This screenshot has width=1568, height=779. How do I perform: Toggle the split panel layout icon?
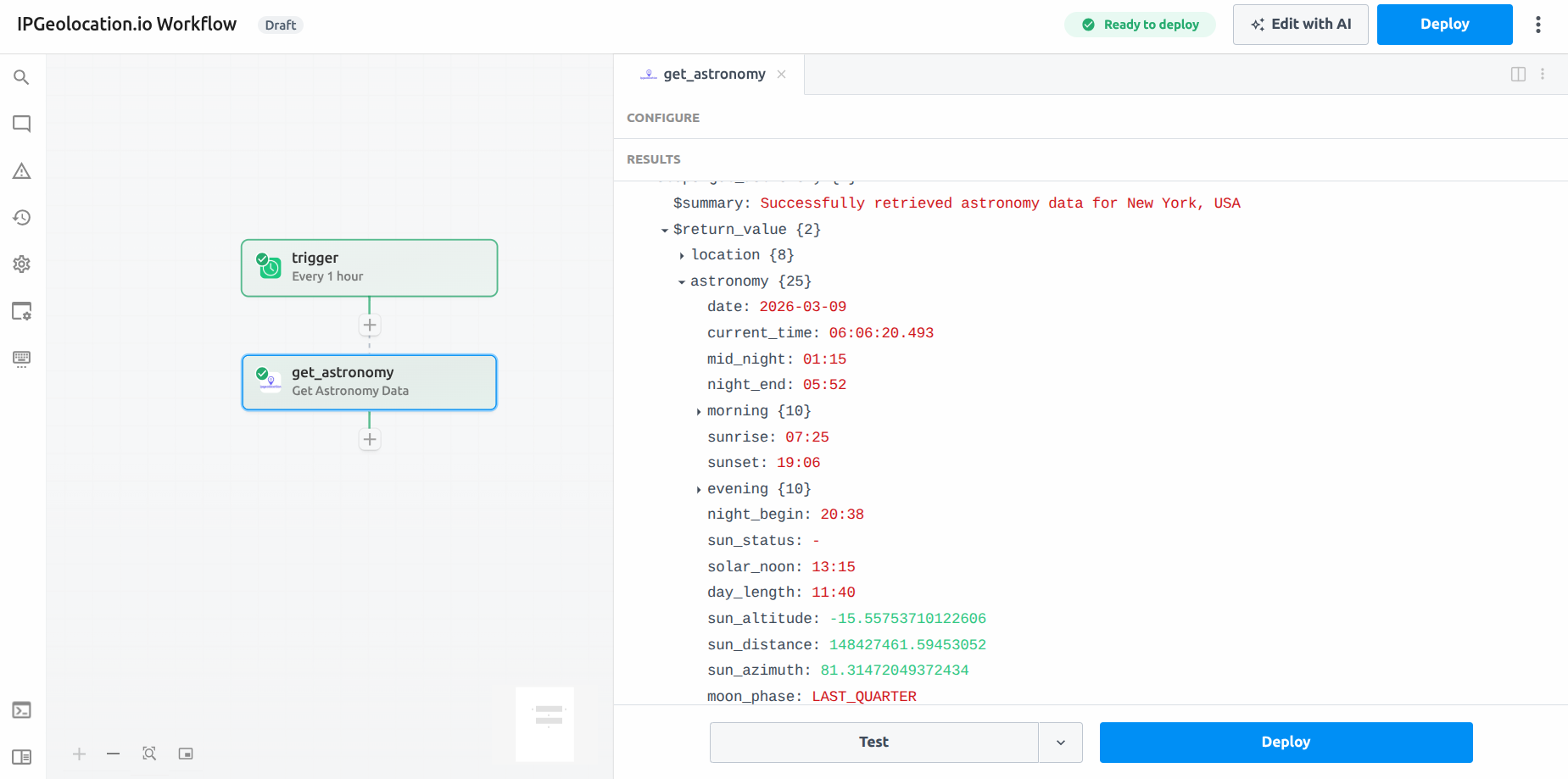coord(1518,75)
